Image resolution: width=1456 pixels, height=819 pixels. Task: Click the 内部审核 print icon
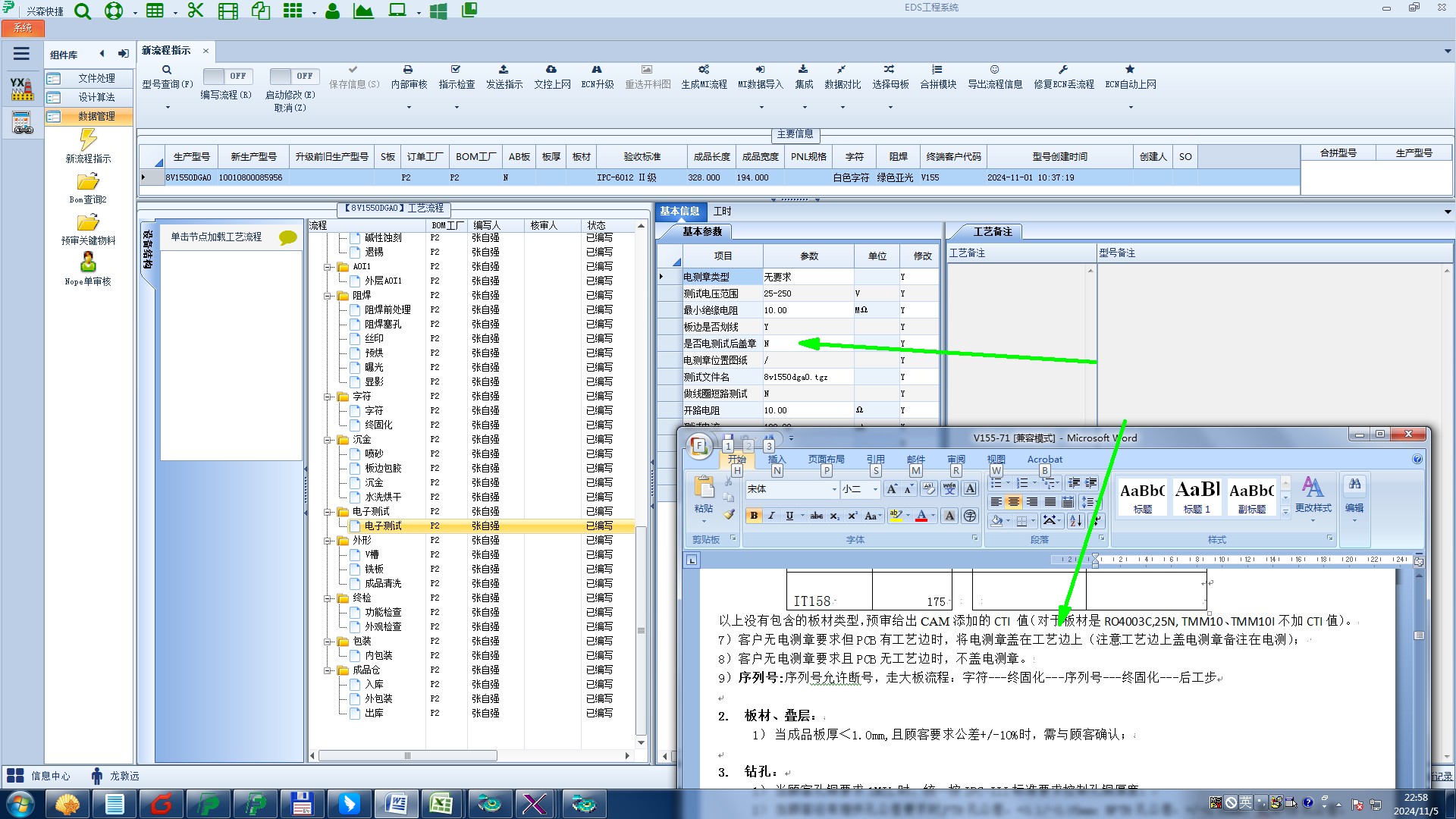click(408, 69)
